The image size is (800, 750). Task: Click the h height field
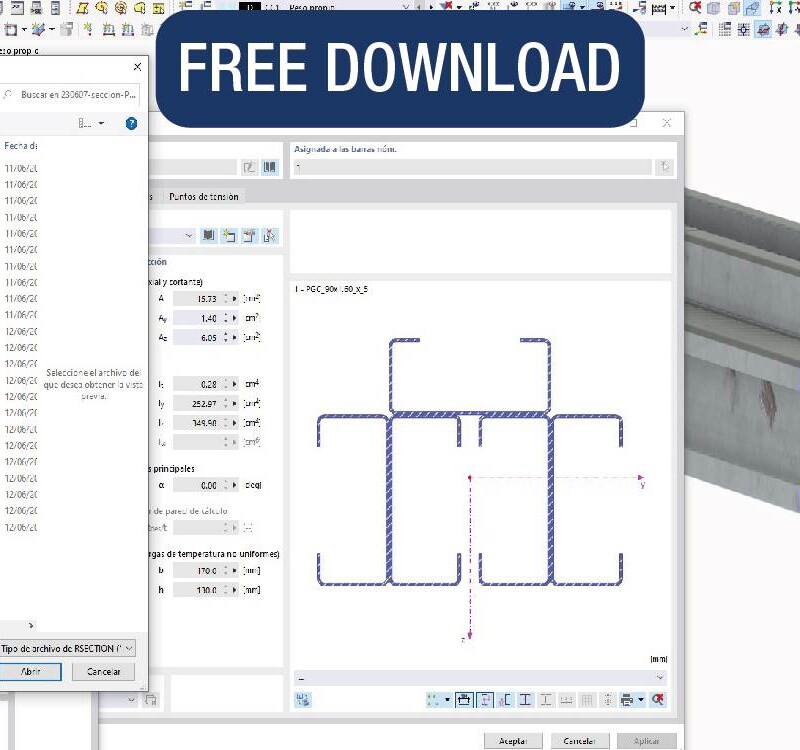[x=197, y=590]
